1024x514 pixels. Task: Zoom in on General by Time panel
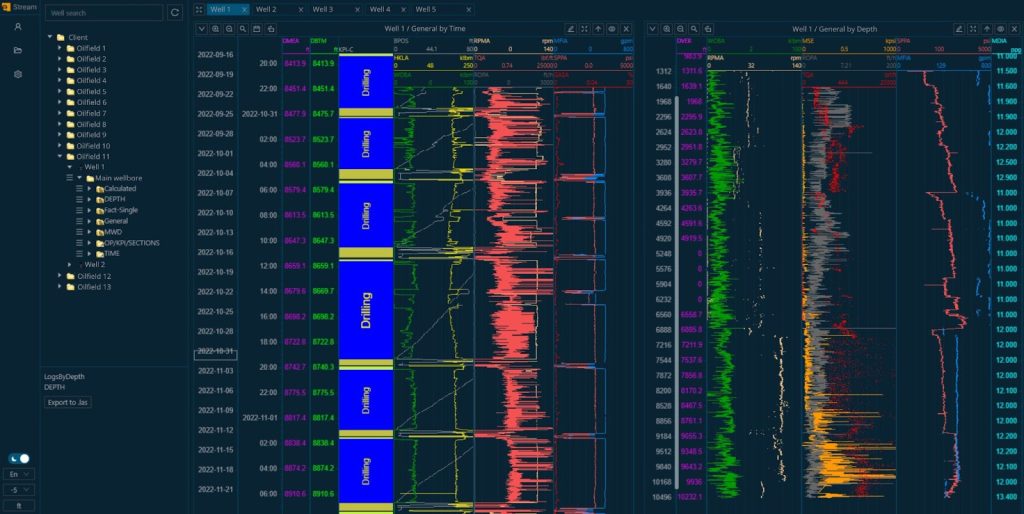coord(216,29)
